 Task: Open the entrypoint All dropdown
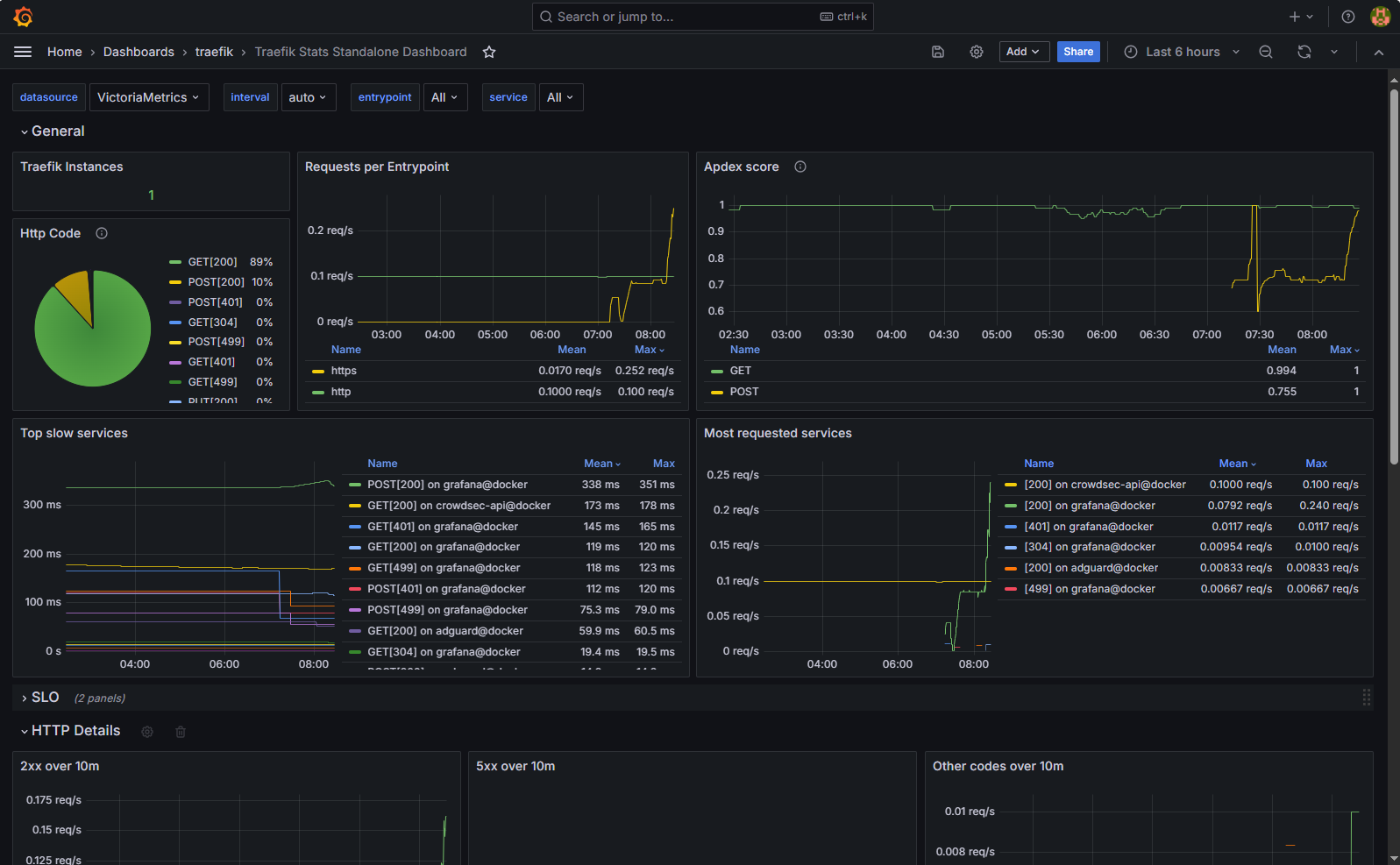445,97
